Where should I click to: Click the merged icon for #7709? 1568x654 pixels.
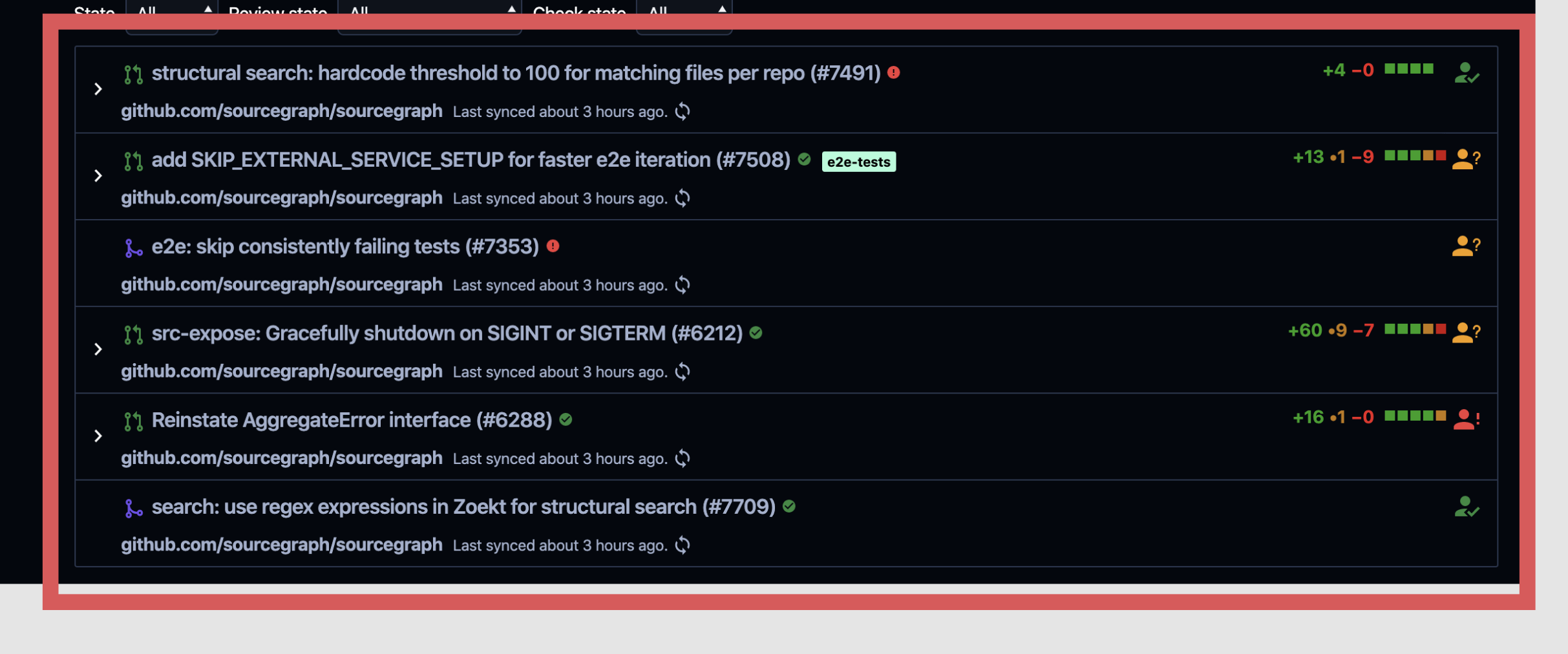[133, 508]
